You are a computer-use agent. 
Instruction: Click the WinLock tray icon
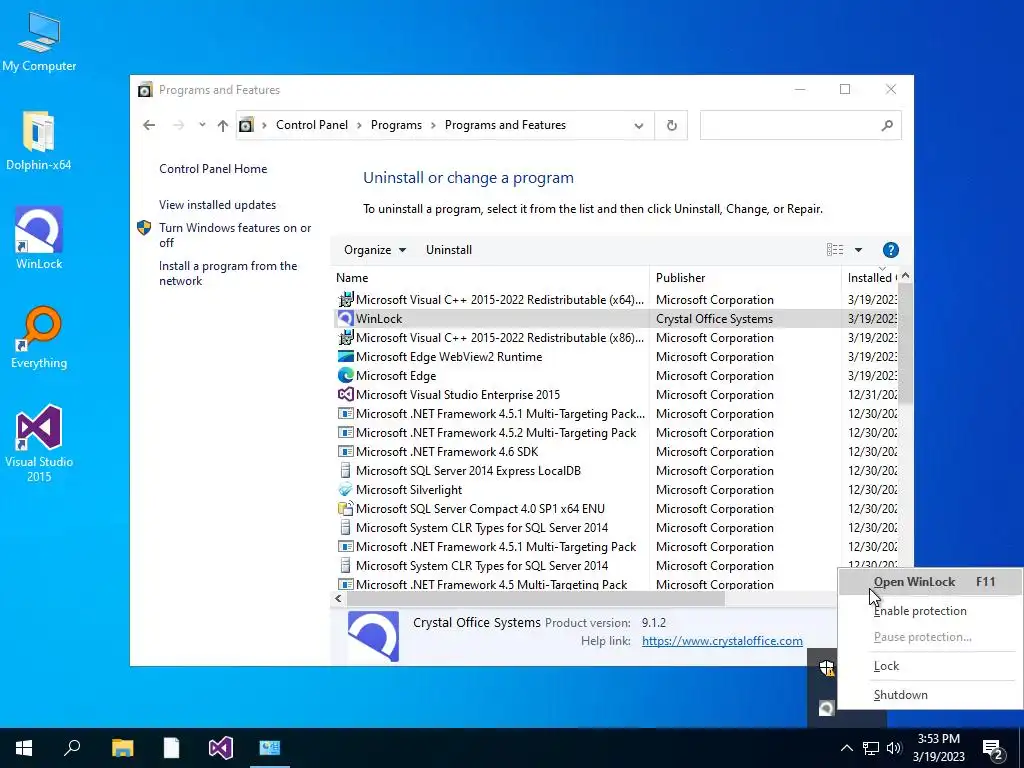(x=826, y=708)
